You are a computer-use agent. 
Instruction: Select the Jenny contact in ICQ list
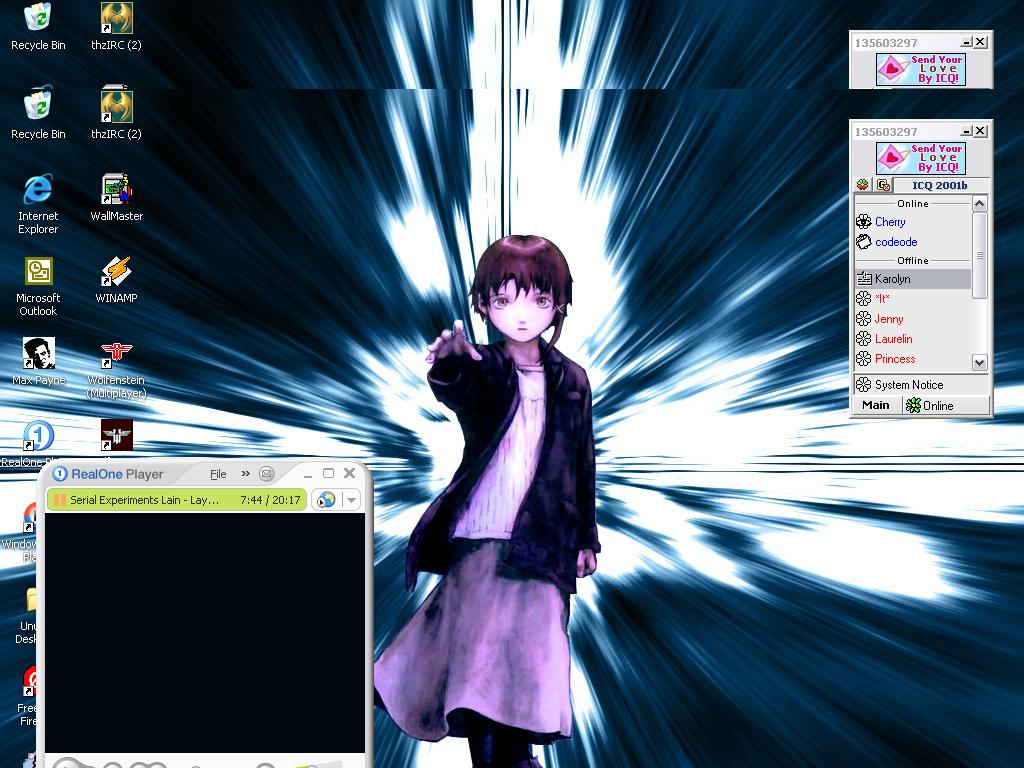pyautogui.click(x=889, y=319)
